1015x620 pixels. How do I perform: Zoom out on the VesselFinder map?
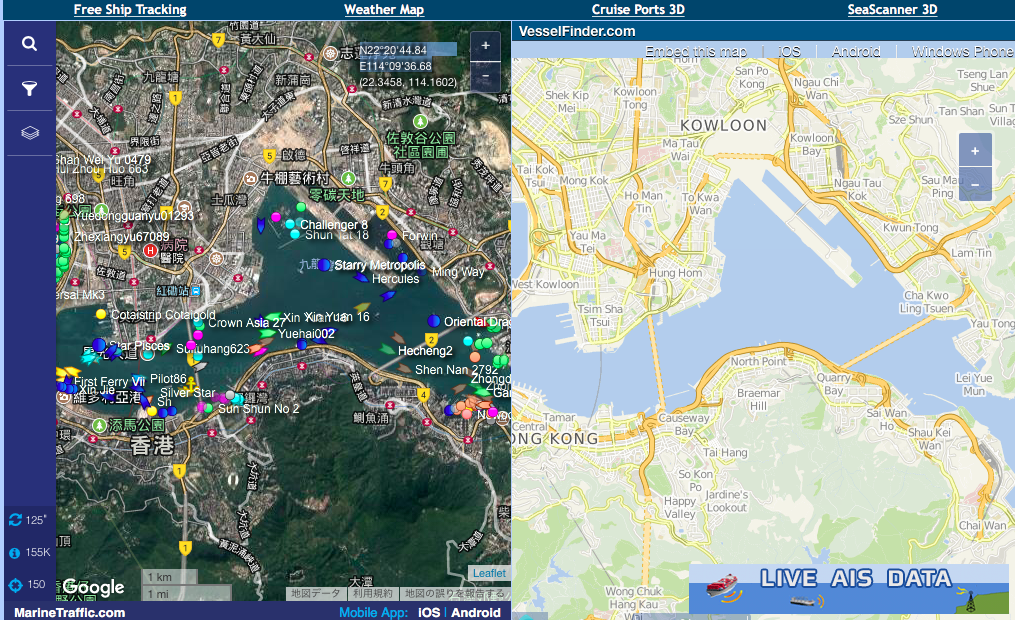tap(975, 184)
